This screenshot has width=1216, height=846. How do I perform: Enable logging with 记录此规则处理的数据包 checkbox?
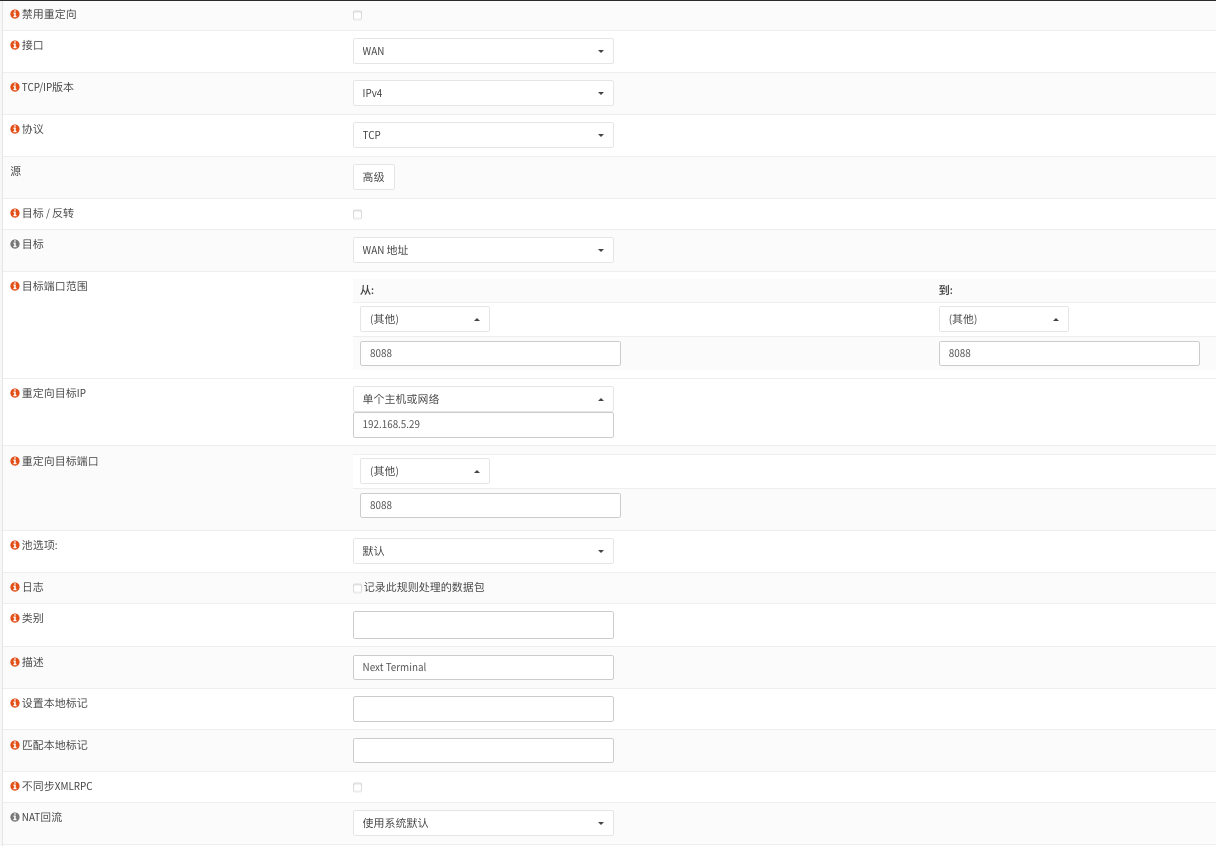coord(358,588)
